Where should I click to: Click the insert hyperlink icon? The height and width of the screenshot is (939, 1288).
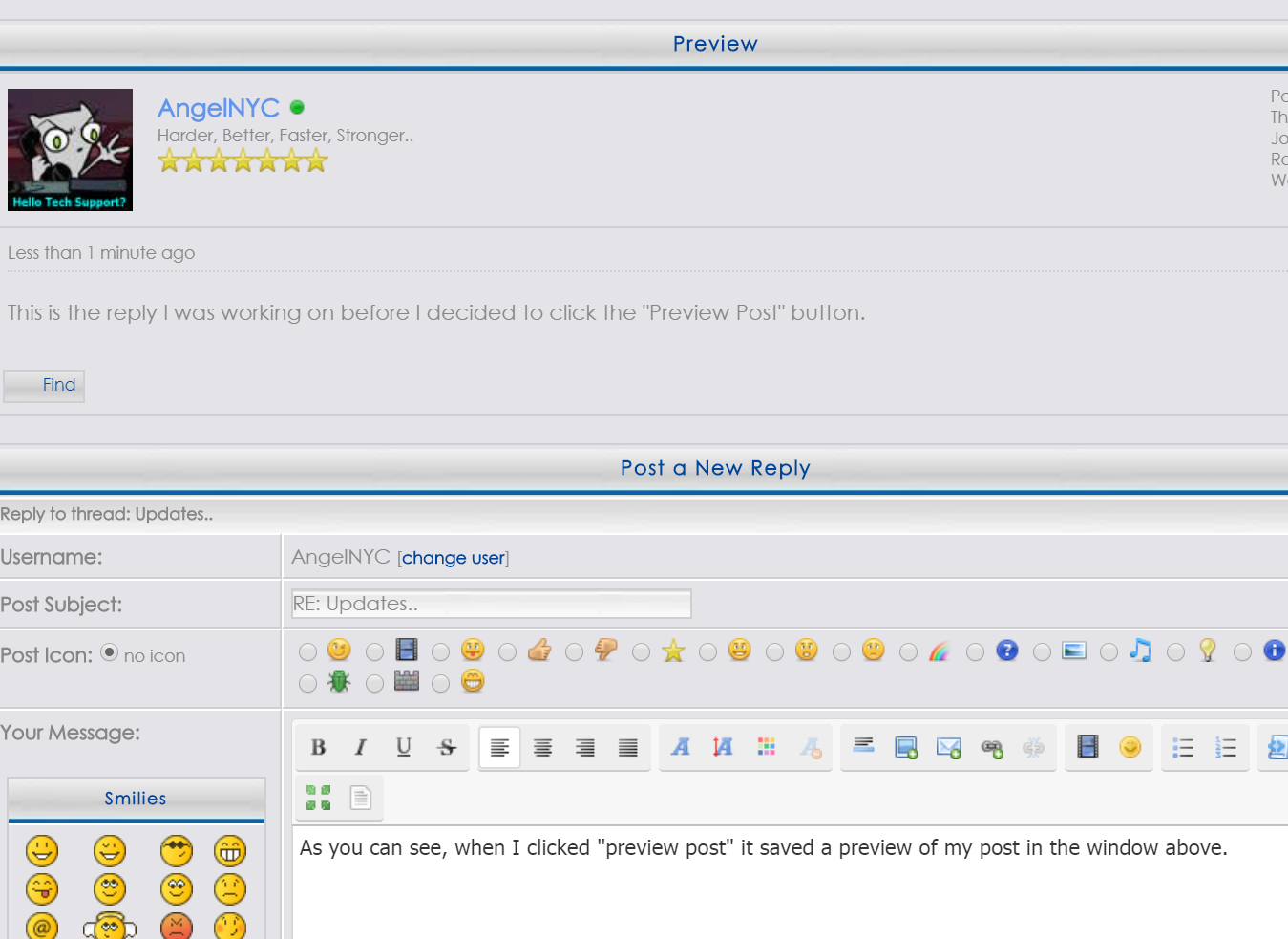(x=991, y=747)
